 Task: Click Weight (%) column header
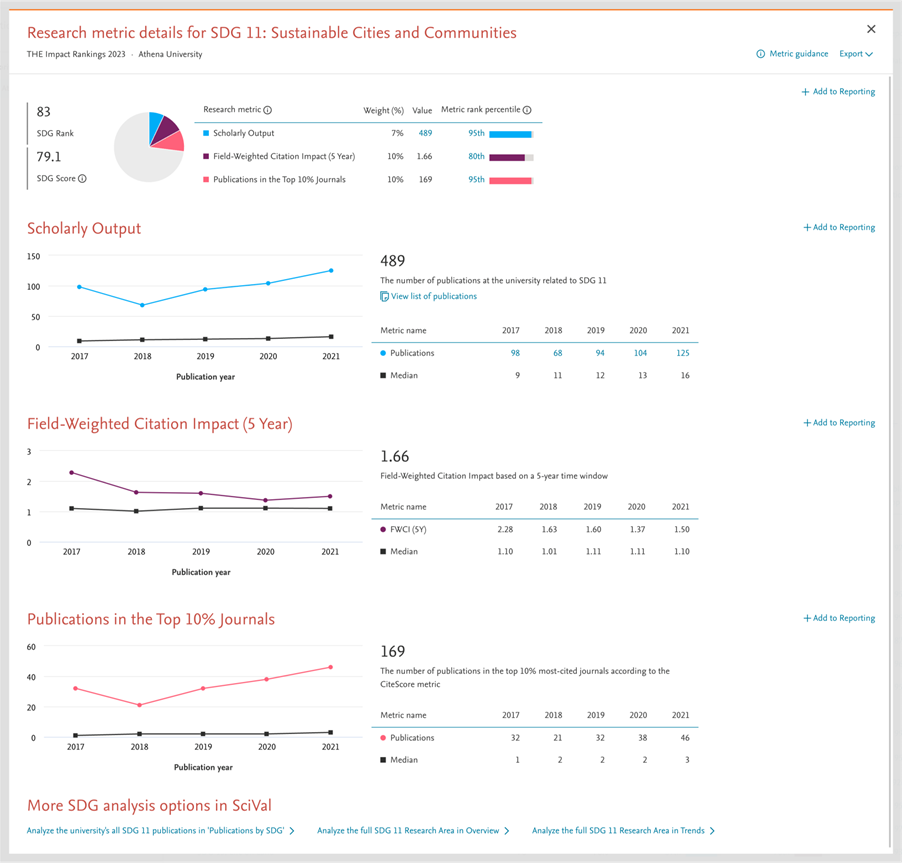click(x=383, y=110)
